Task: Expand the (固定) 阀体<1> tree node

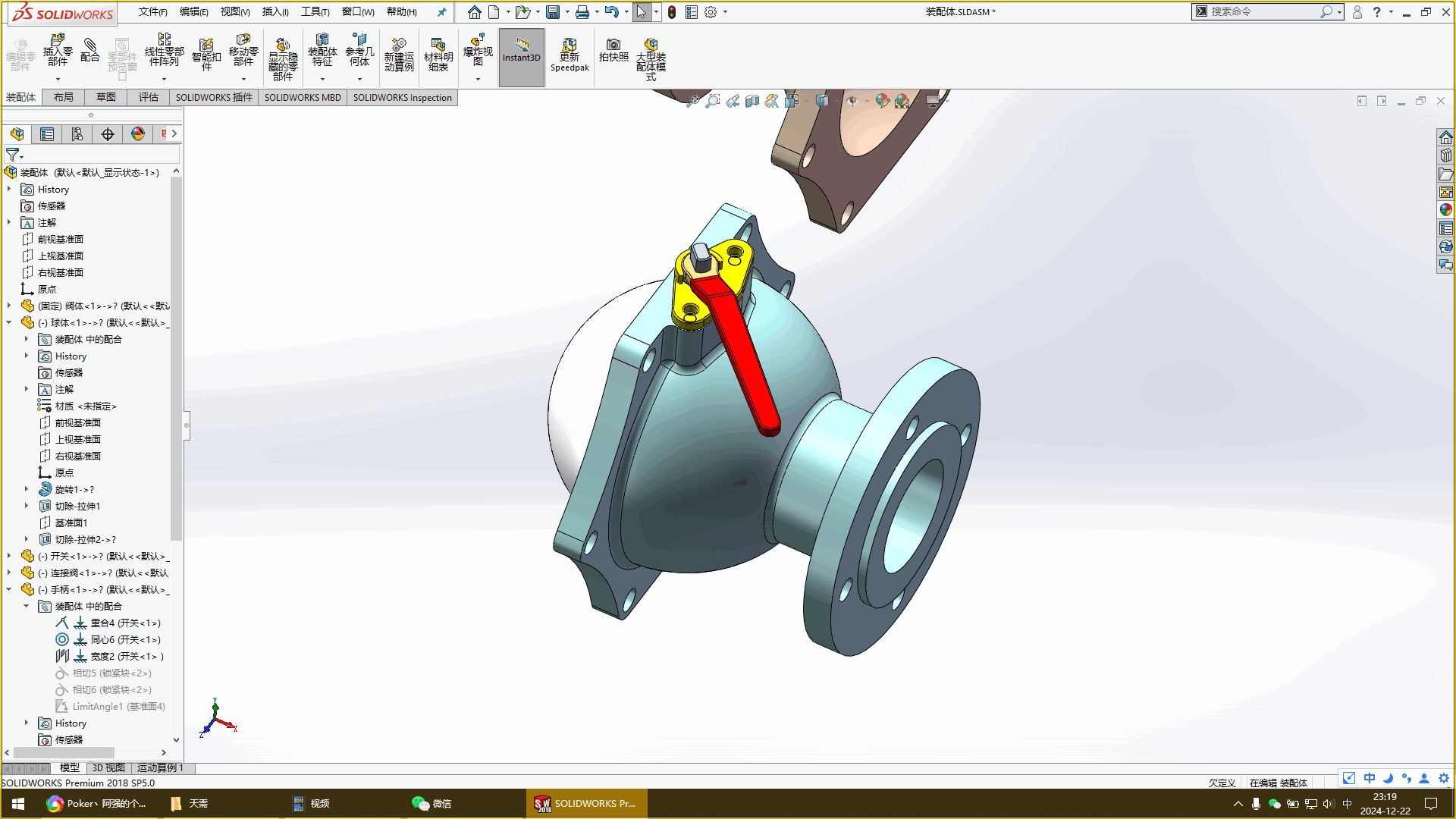Action: tap(8, 306)
